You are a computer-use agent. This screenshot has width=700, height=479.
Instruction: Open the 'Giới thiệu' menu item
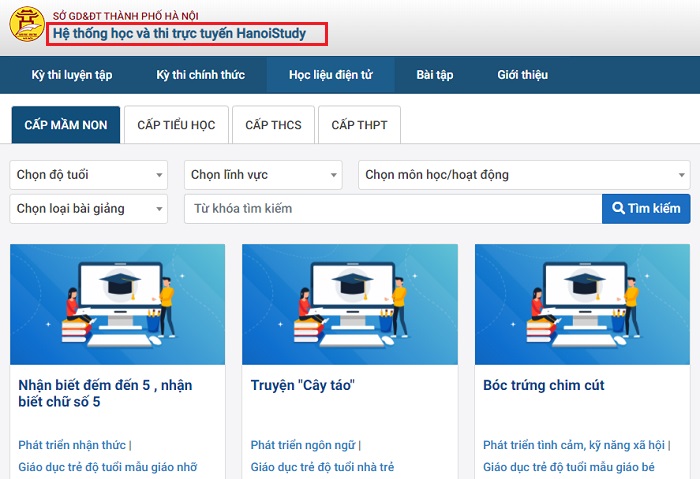523,75
